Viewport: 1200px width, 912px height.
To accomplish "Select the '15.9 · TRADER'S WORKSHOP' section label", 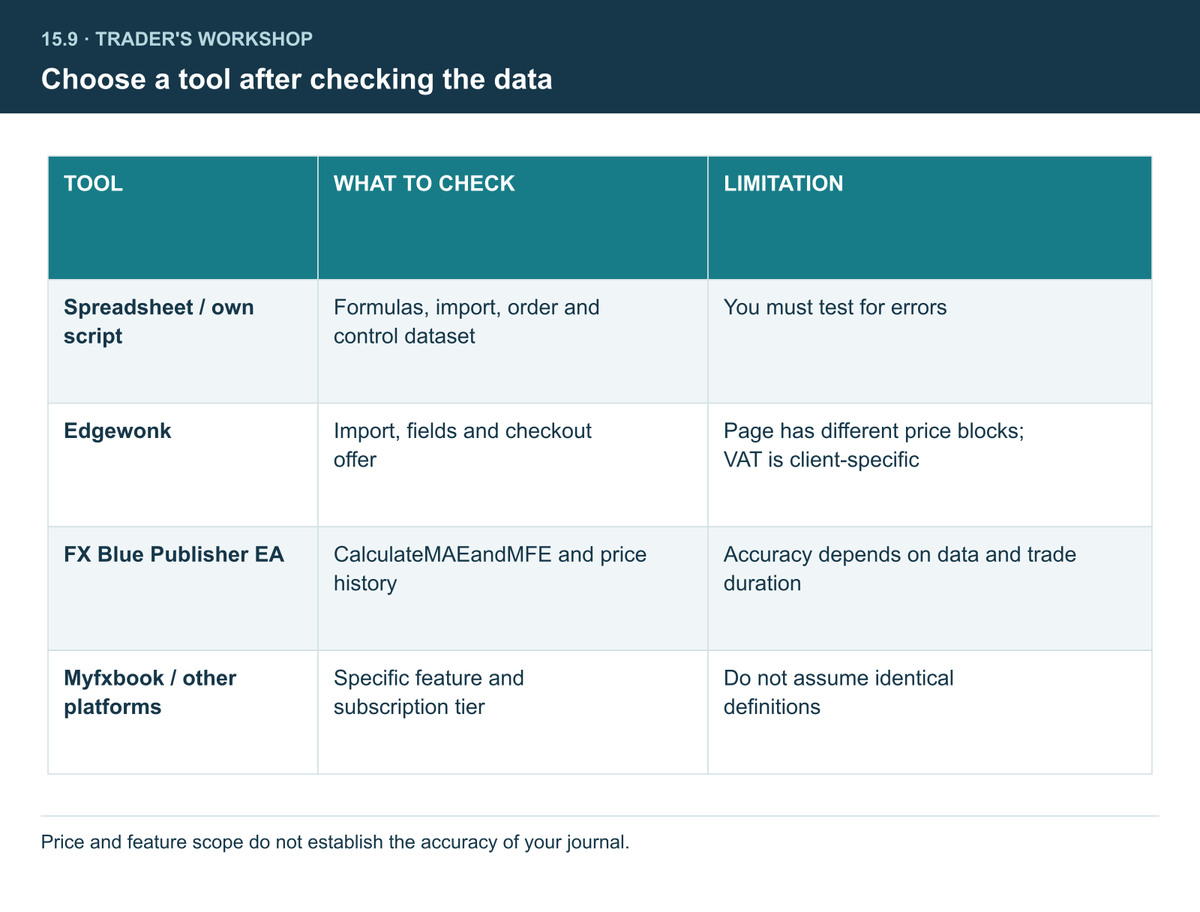I will 177,40.
